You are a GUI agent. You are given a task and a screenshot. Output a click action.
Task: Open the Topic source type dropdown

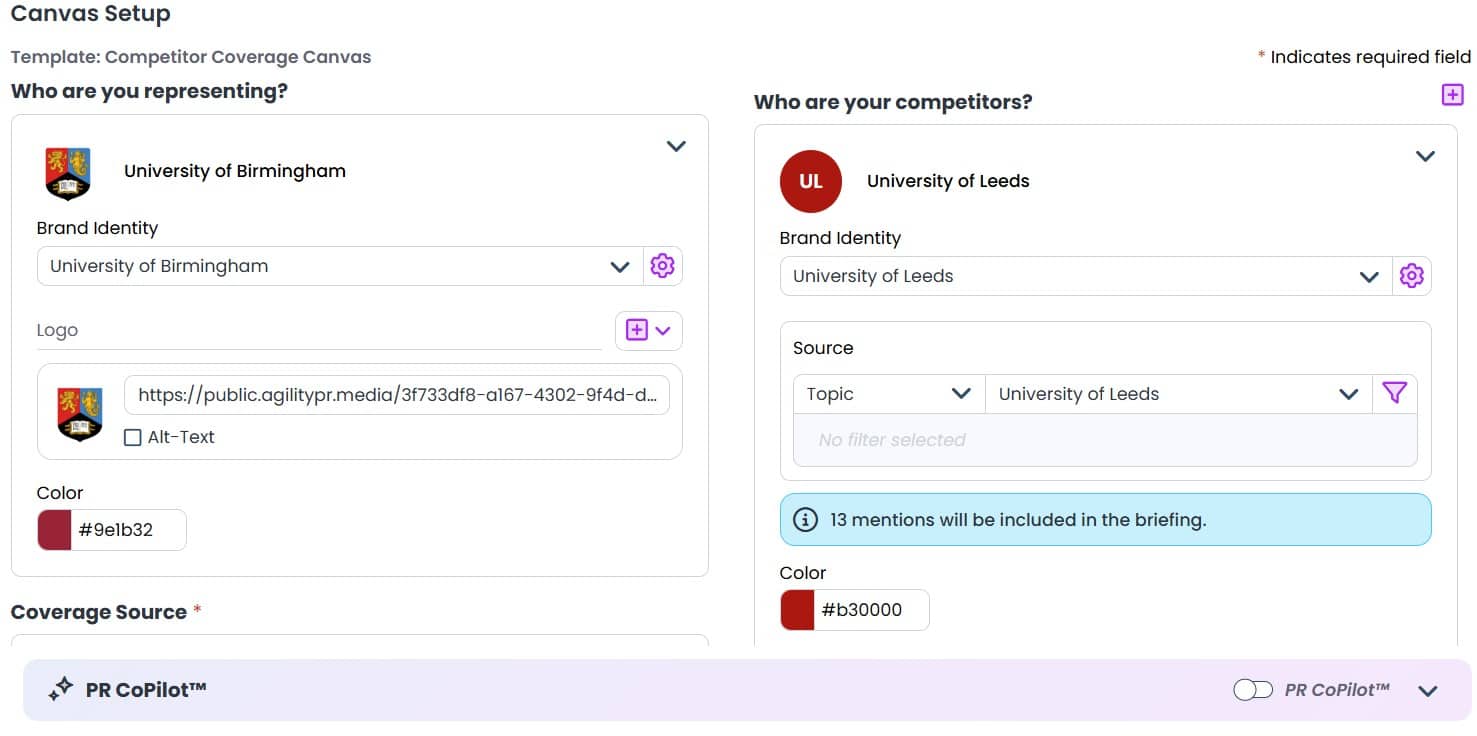[x=889, y=394]
